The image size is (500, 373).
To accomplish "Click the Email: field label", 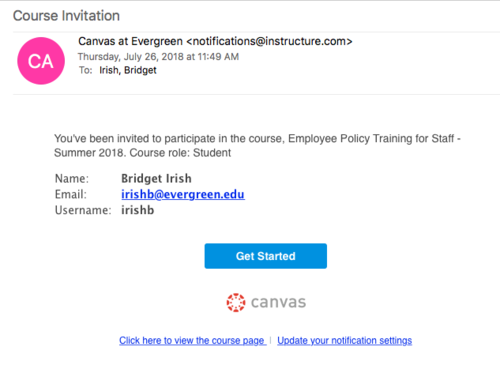I will pos(71,194).
